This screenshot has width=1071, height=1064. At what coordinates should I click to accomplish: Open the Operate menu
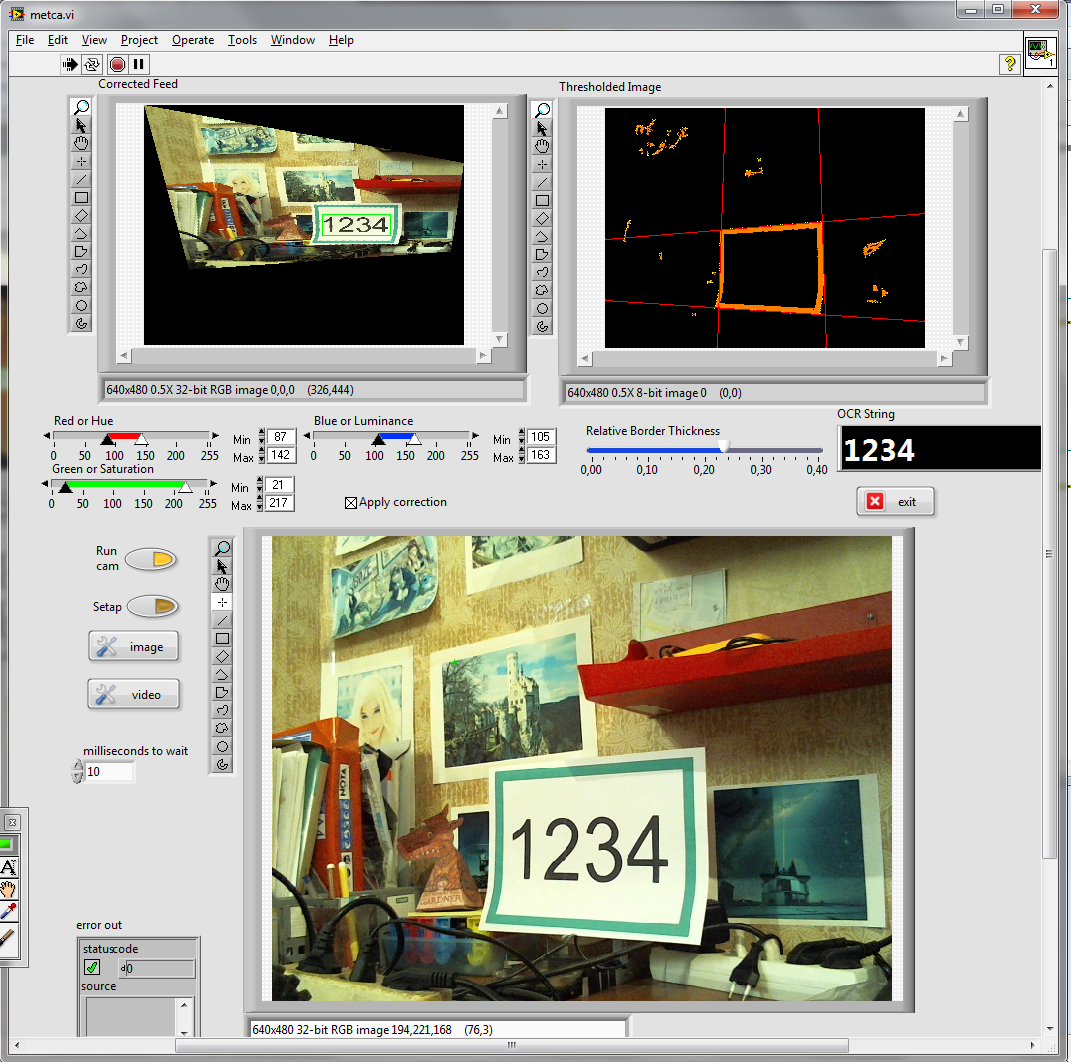tap(193, 40)
